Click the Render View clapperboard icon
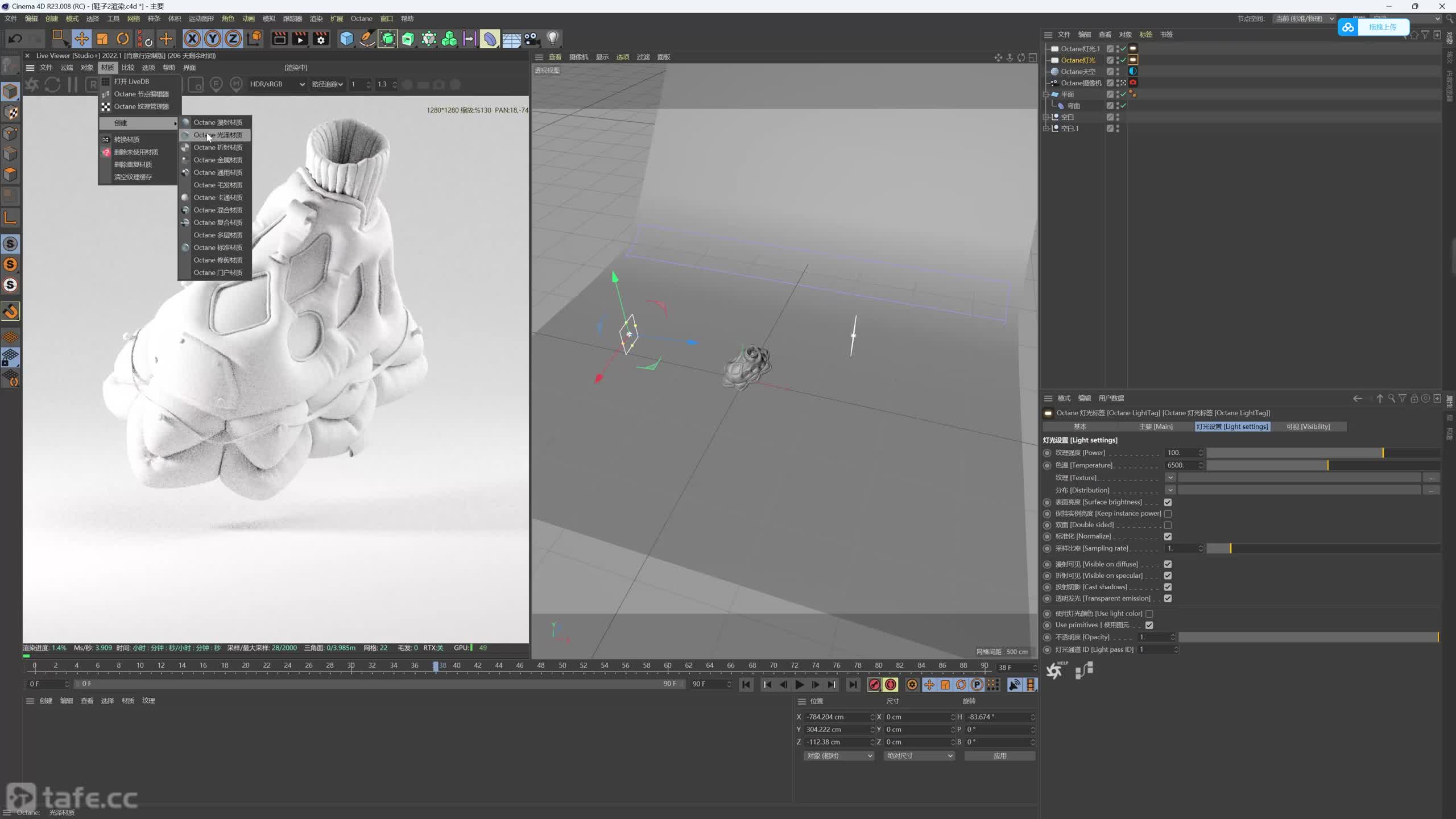The height and width of the screenshot is (819, 1456). pos(279,39)
